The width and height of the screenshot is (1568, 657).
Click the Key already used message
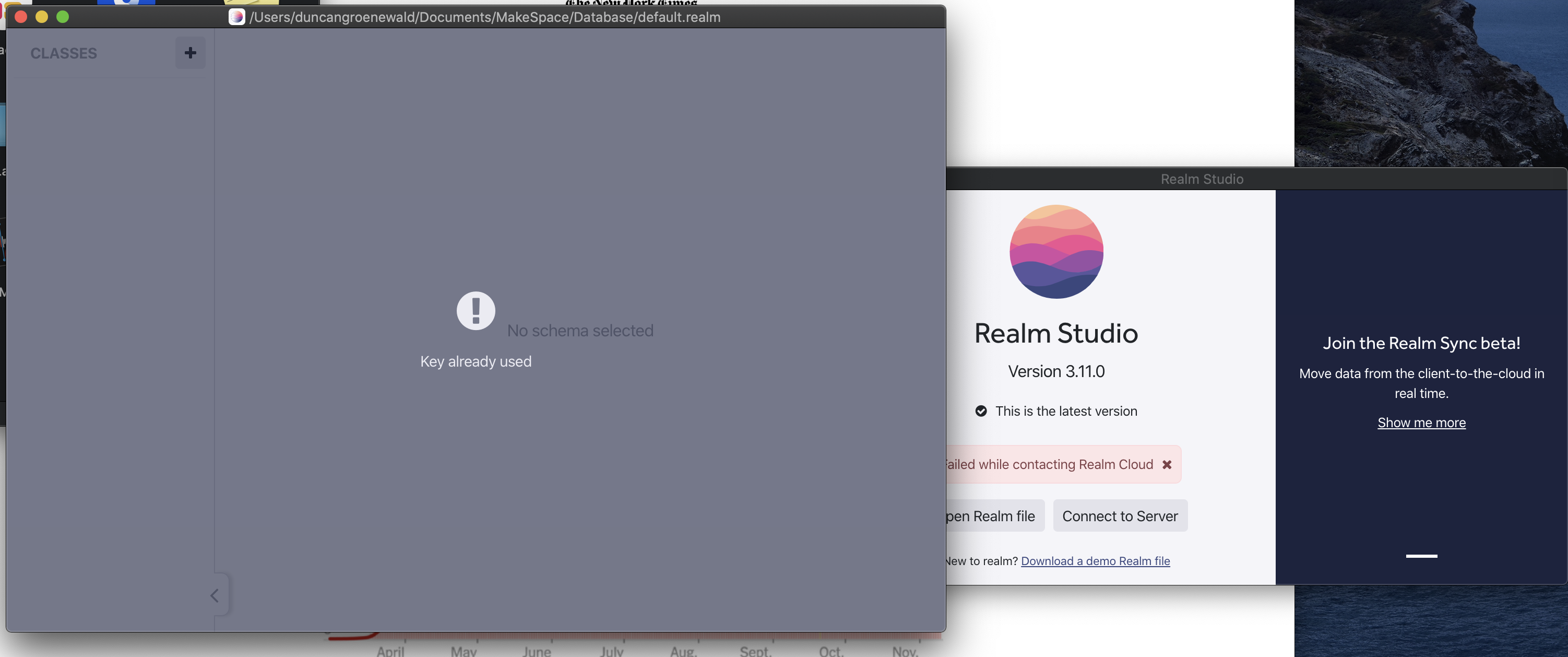coord(476,360)
